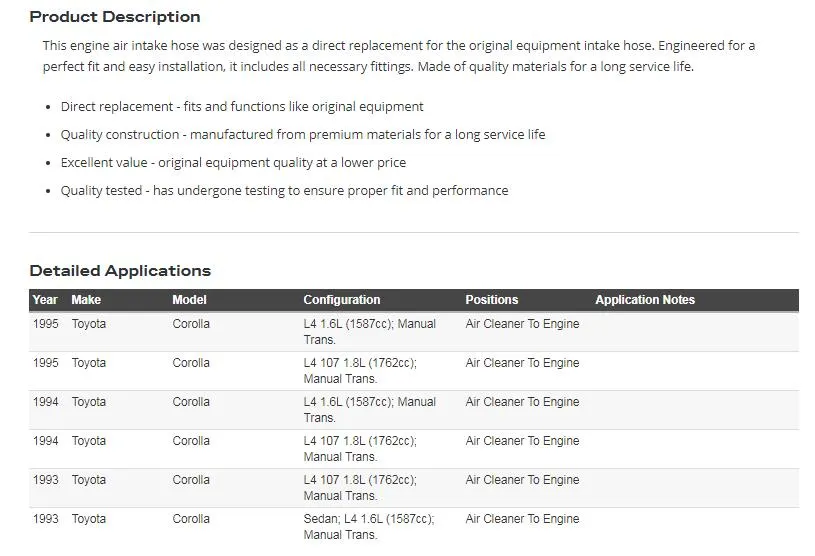
Task: Click 'Air Cleaner To Engine' in the first row
Action: coord(522,324)
